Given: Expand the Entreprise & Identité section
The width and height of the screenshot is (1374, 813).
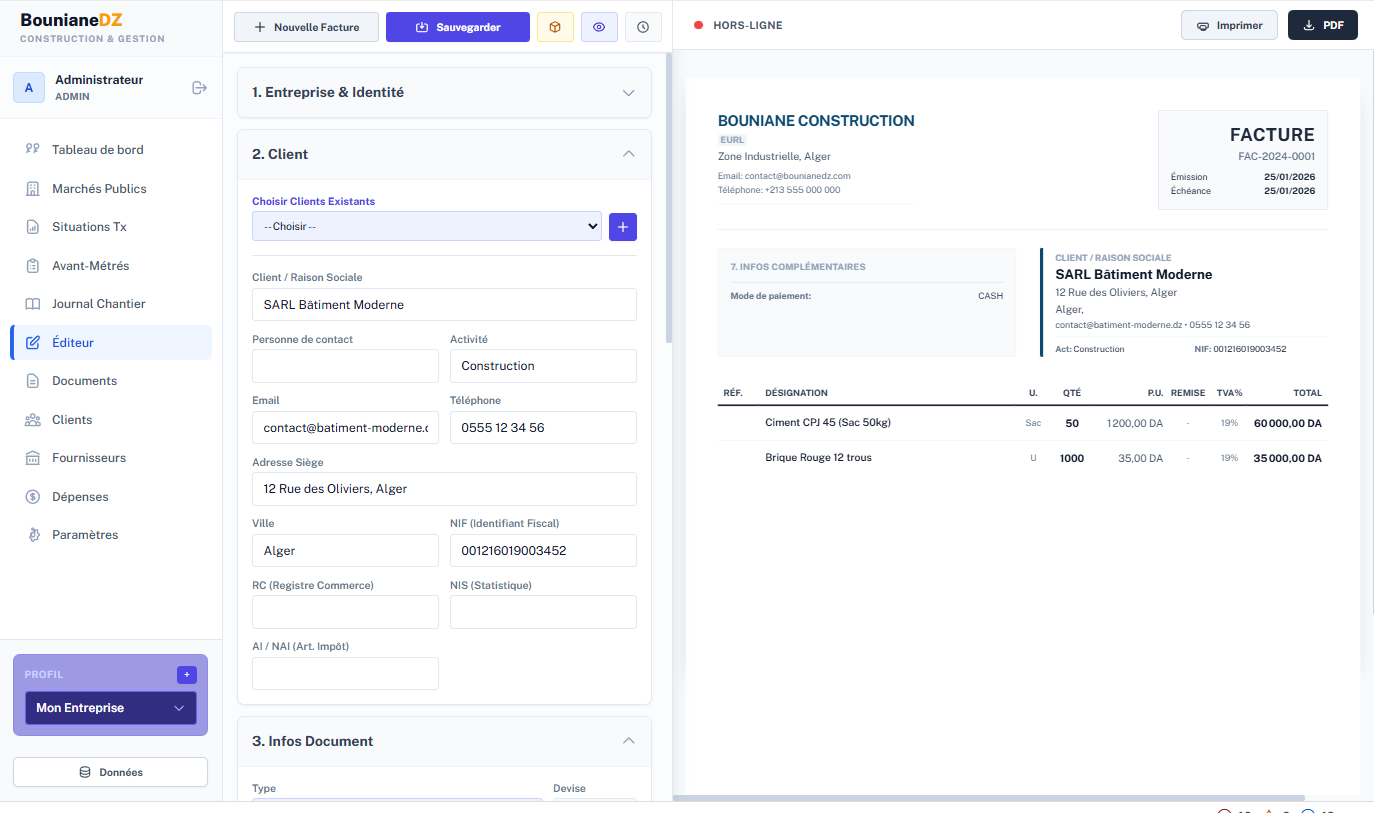Looking at the screenshot, I should point(444,92).
